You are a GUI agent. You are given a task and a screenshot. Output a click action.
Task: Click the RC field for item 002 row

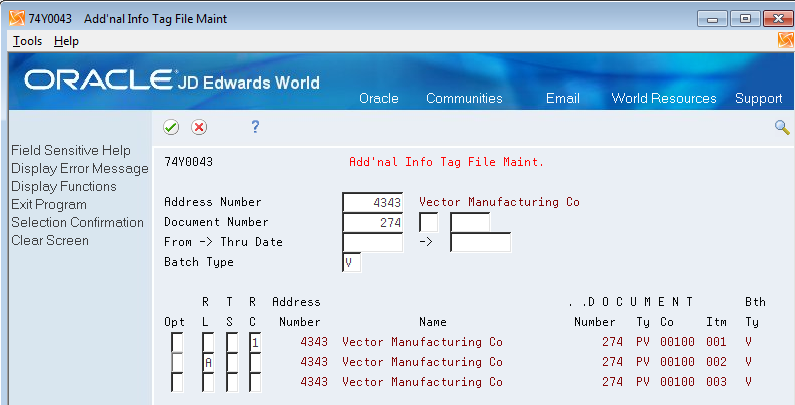pyautogui.click(x=255, y=362)
